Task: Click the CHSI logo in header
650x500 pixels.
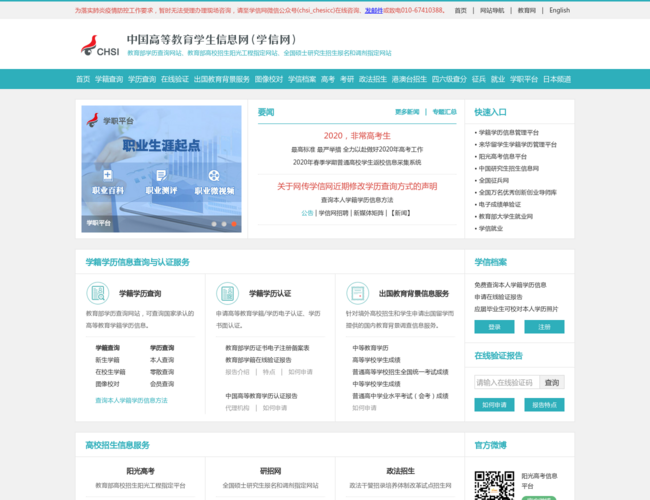Action: [x=100, y=45]
